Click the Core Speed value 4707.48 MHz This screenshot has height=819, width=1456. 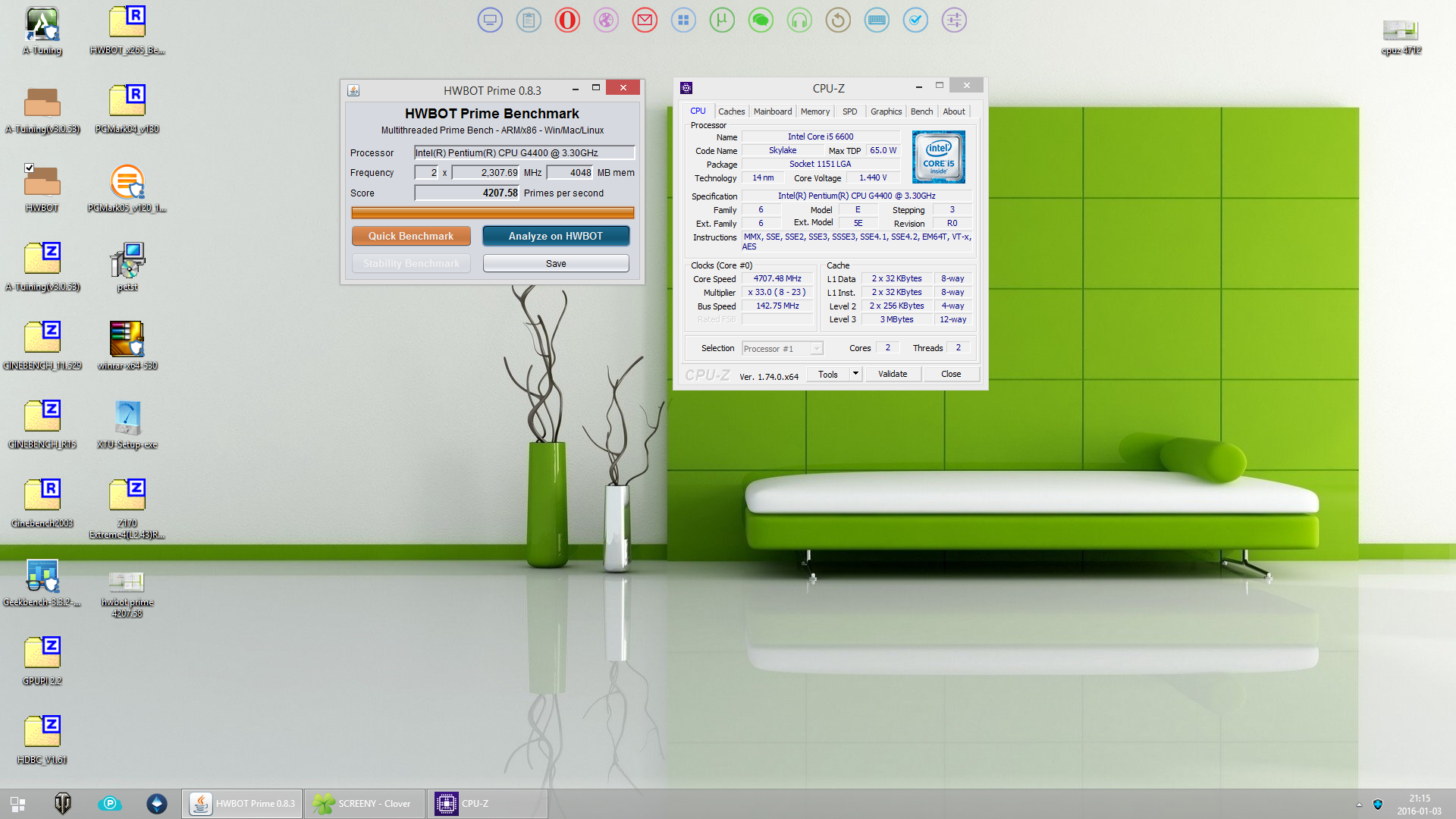[777, 278]
